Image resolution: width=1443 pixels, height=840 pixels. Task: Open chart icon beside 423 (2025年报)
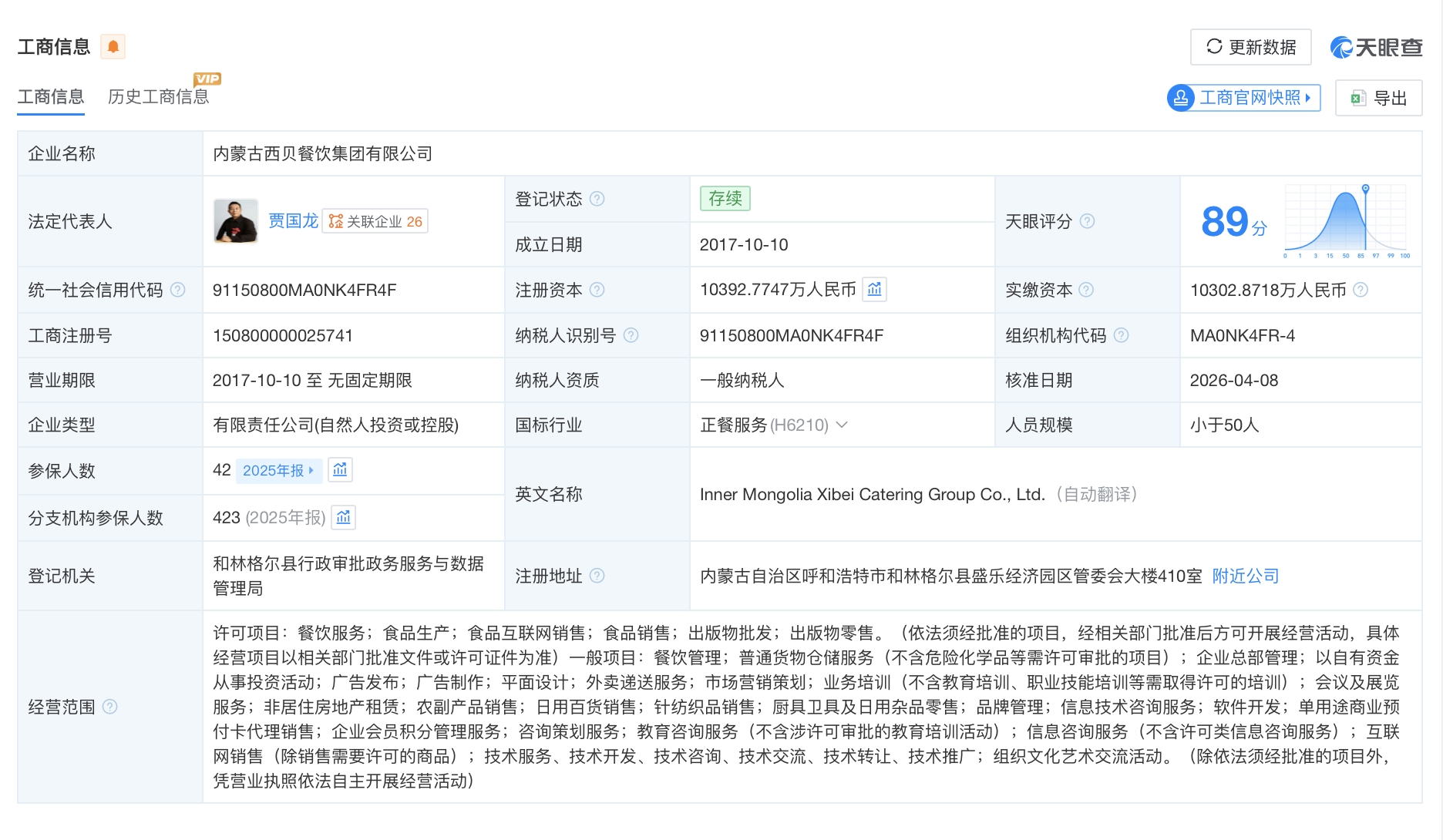[344, 517]
